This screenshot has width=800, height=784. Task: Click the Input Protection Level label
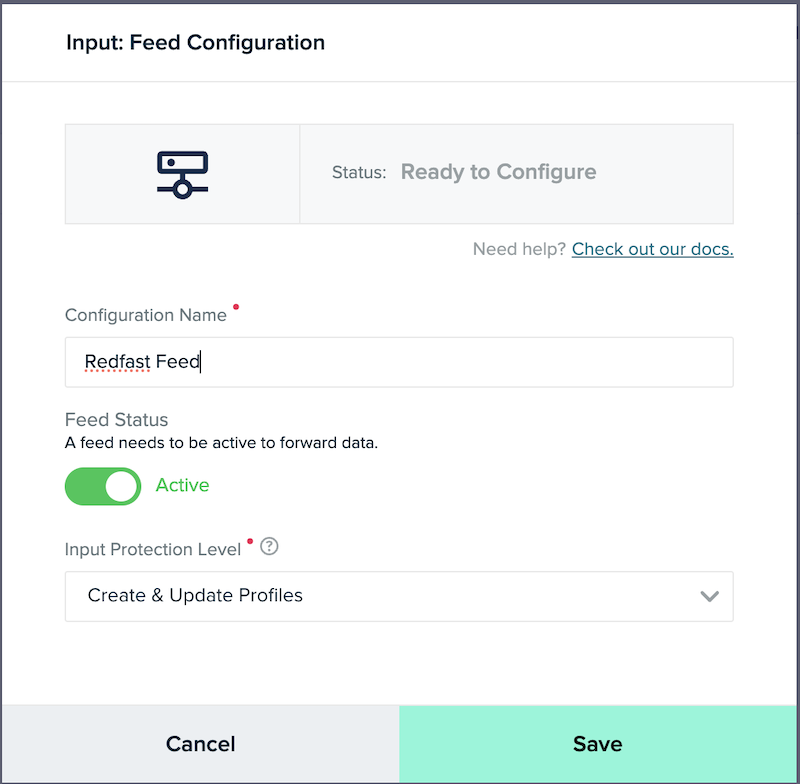click(153, 549)
